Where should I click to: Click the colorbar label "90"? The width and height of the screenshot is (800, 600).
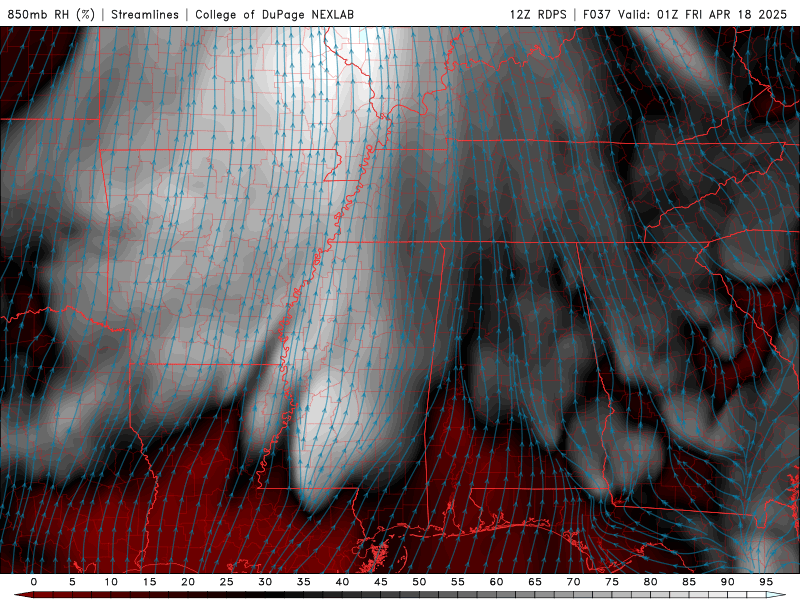pos(728,582)
